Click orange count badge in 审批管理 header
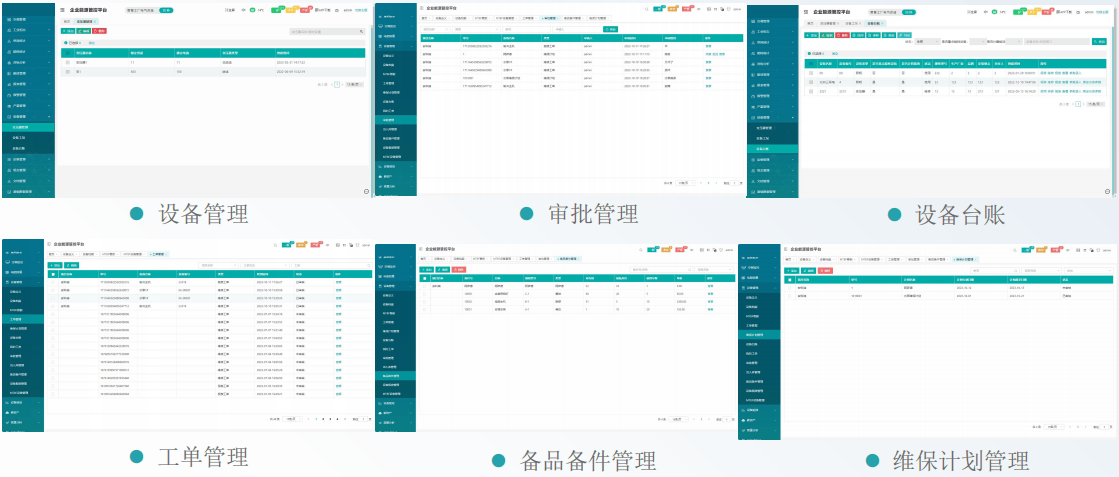1119x477 pixels. pos(672,9)
